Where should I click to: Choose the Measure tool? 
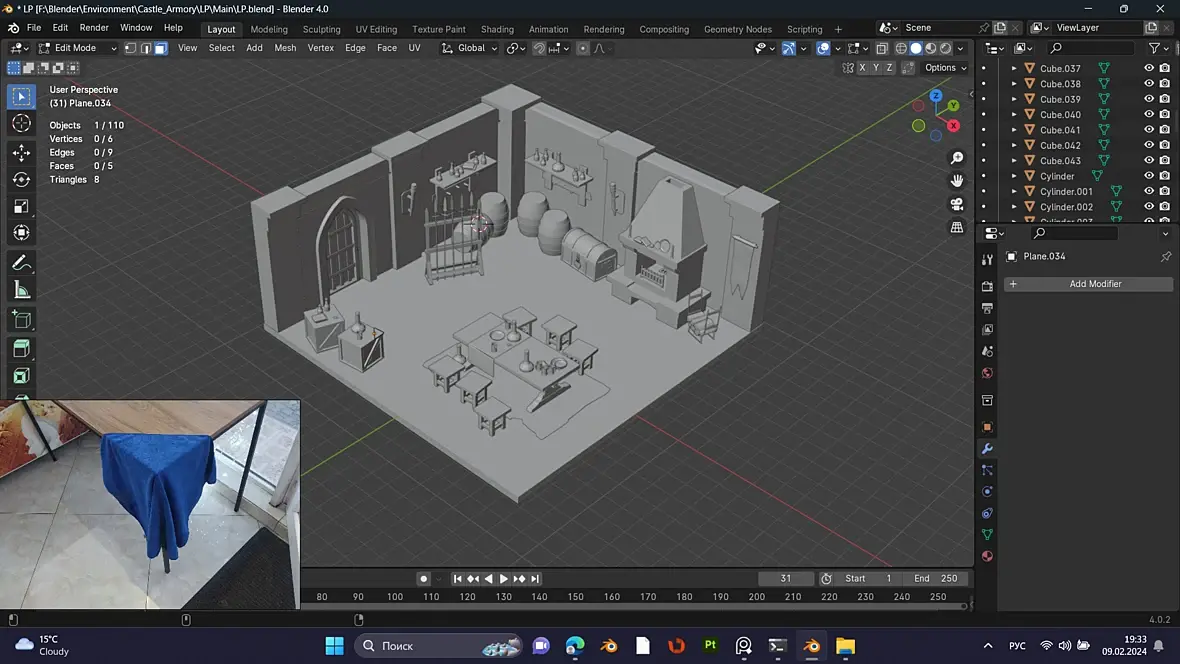pyautogui.click(x=21, y=290)
